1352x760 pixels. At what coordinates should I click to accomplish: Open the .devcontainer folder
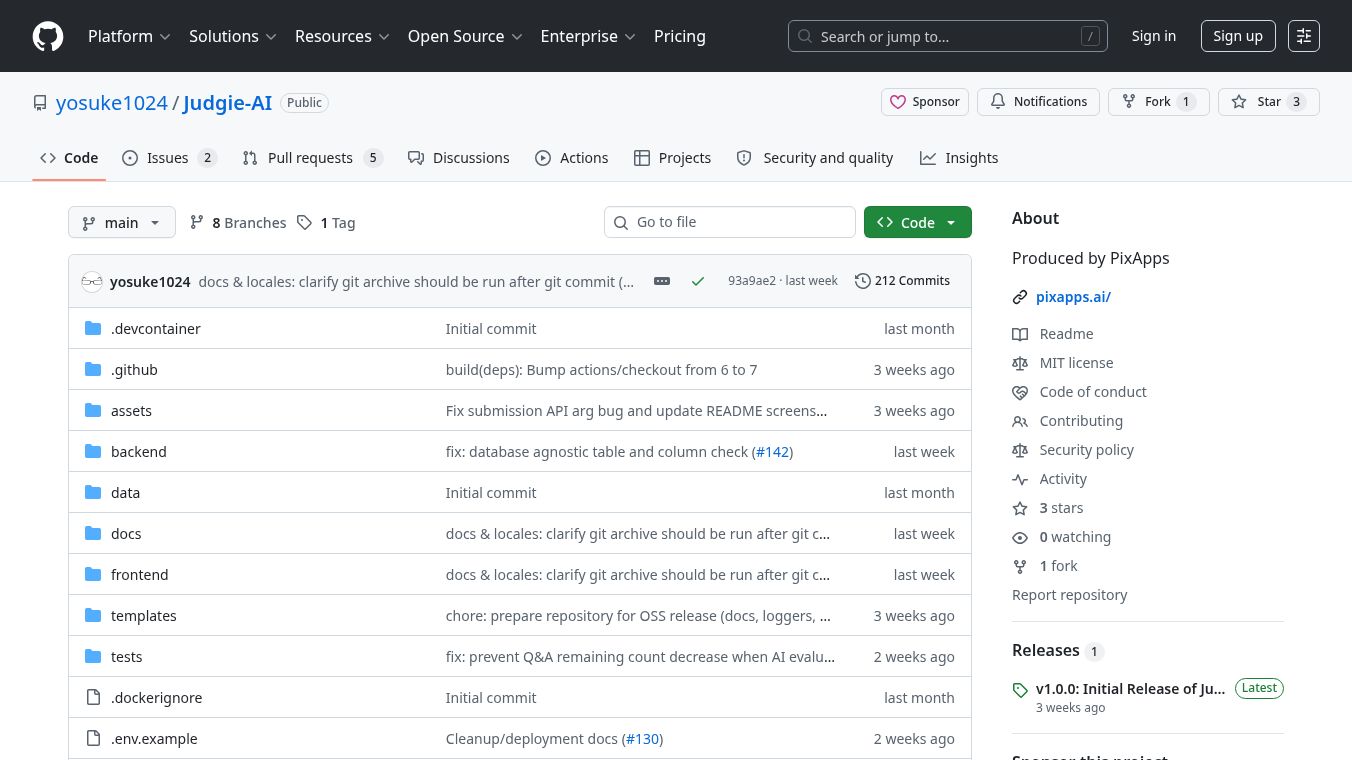click(x=156, y=328)
